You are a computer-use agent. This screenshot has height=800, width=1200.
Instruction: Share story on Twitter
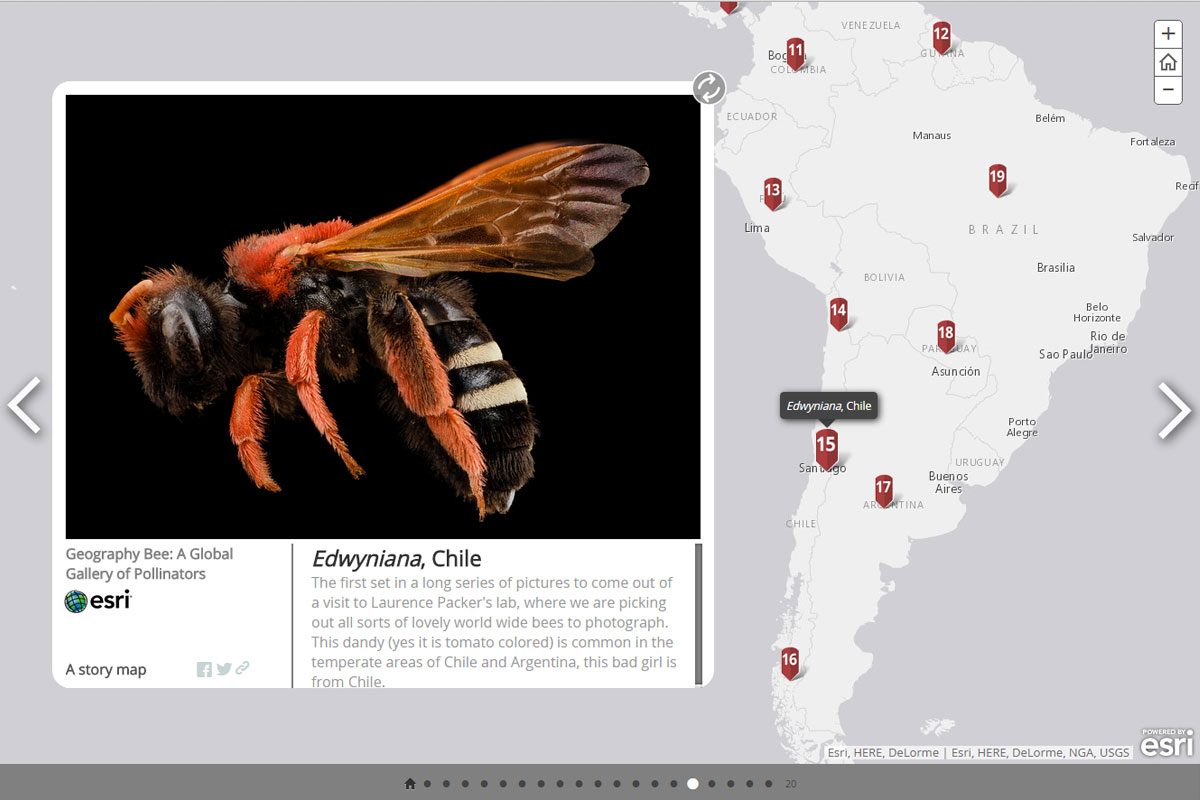point(224,670)
